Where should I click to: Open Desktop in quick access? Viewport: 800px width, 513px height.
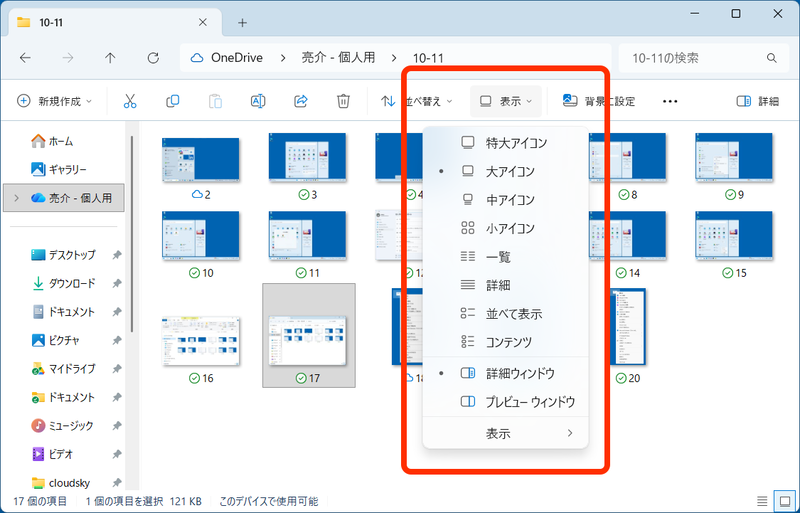click(x=63, y=254)
